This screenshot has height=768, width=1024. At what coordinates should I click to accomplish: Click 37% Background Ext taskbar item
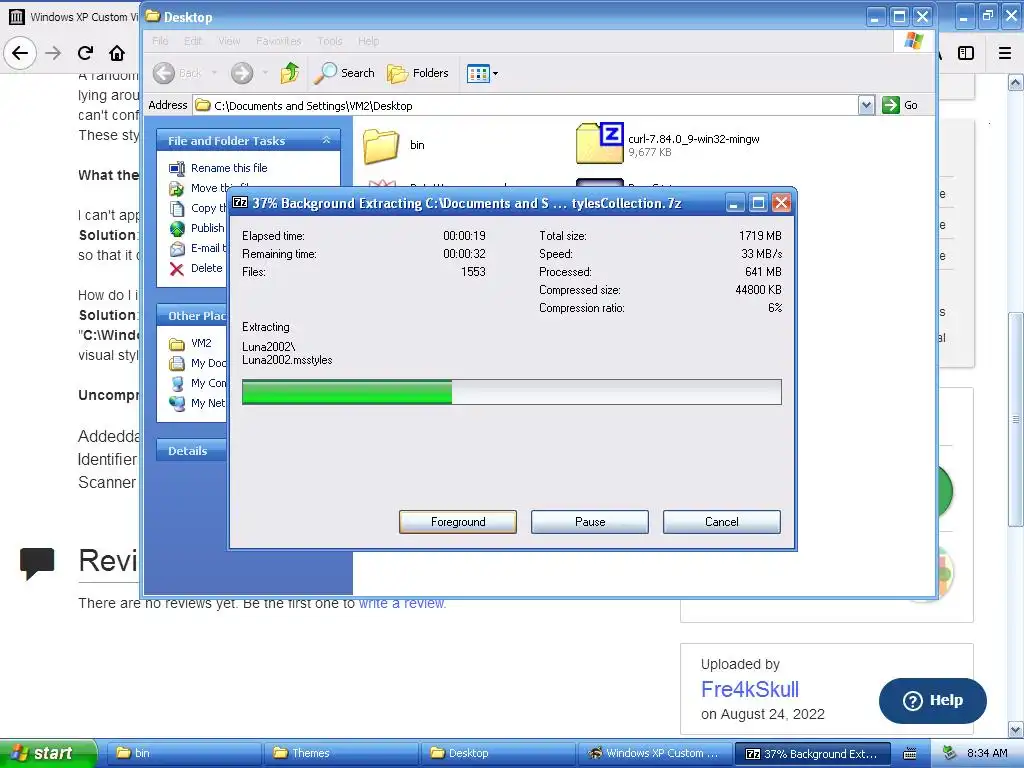point(812,753)
